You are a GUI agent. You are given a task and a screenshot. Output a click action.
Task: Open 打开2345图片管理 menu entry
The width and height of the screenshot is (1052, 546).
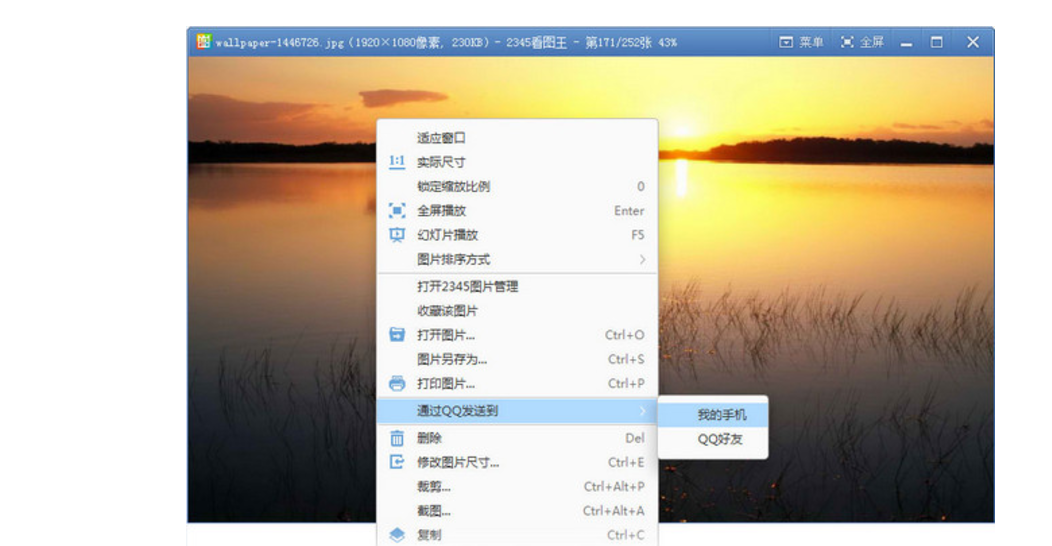[467, 287]
